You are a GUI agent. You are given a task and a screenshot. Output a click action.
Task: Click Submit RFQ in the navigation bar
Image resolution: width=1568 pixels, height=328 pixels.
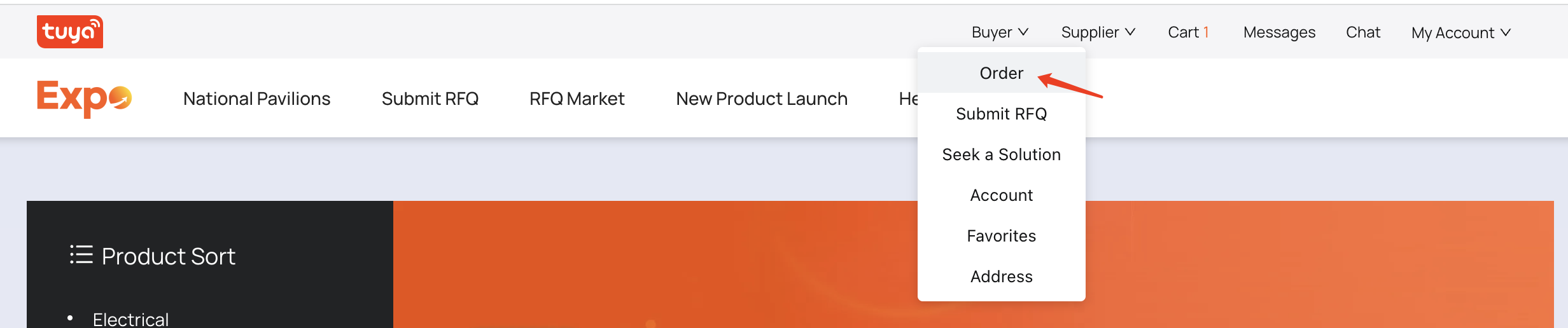pos(430,99)
